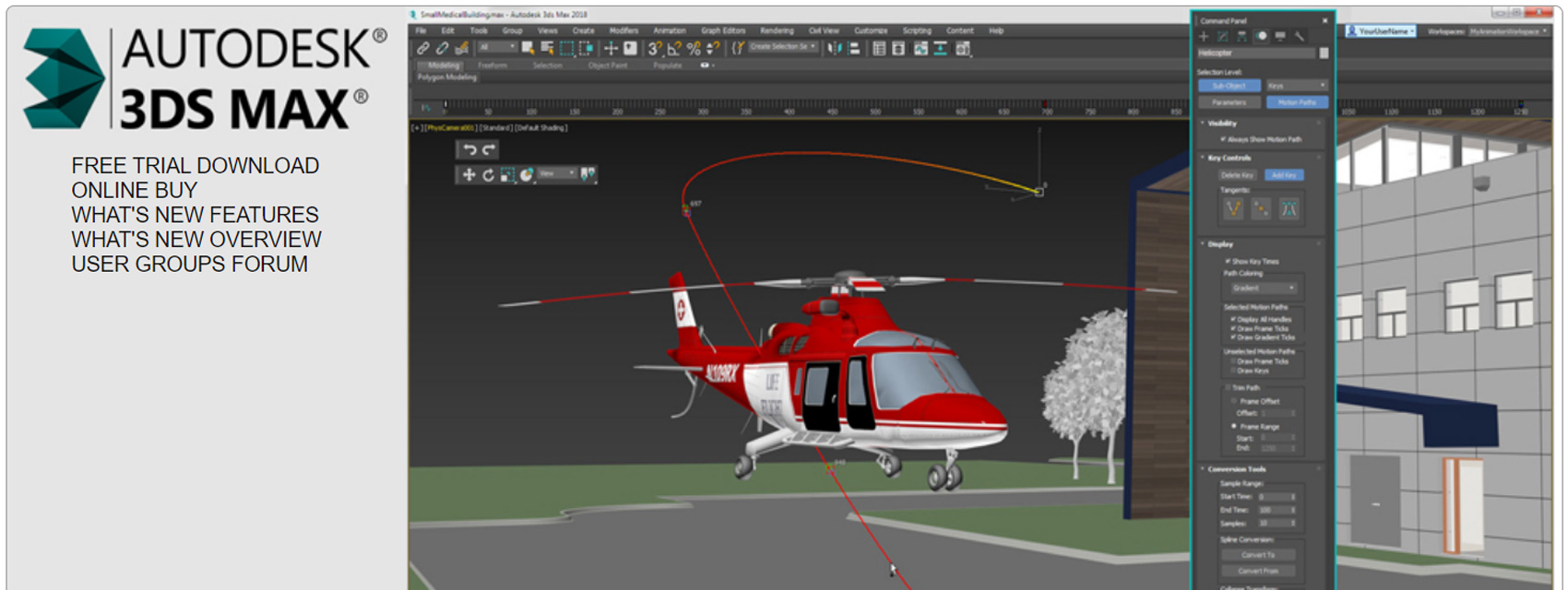Click the Helicopter object color swatch
Screen dimensions: 1568x590
1324,53
